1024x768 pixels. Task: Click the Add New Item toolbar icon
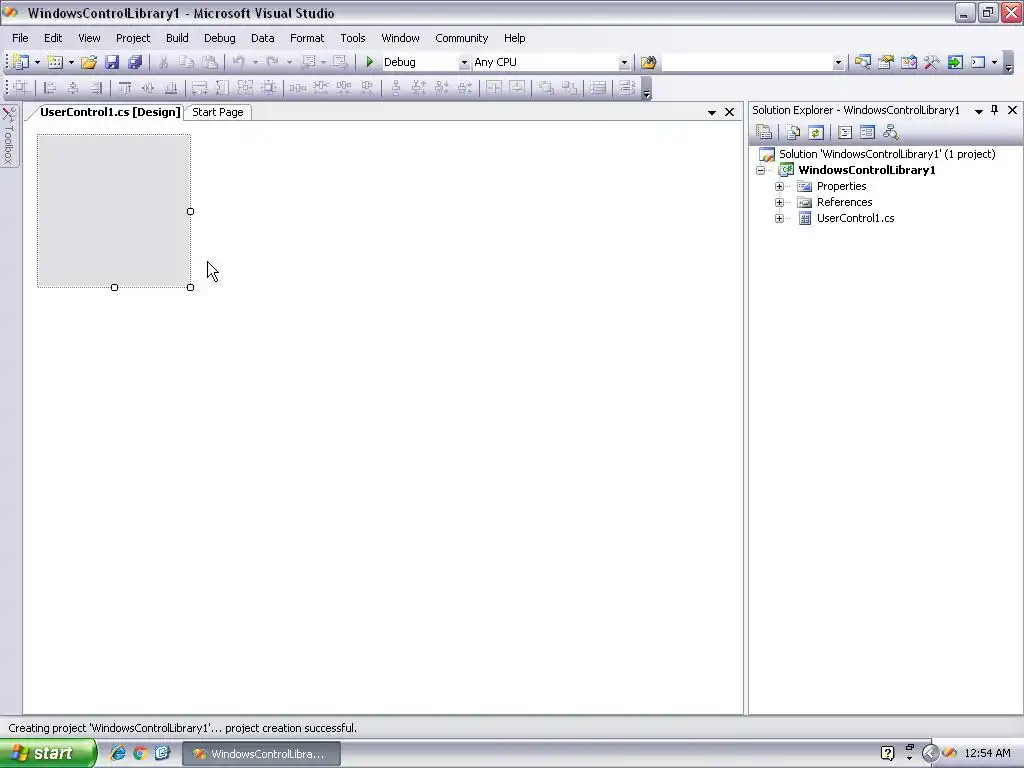(x=55, y=62)
